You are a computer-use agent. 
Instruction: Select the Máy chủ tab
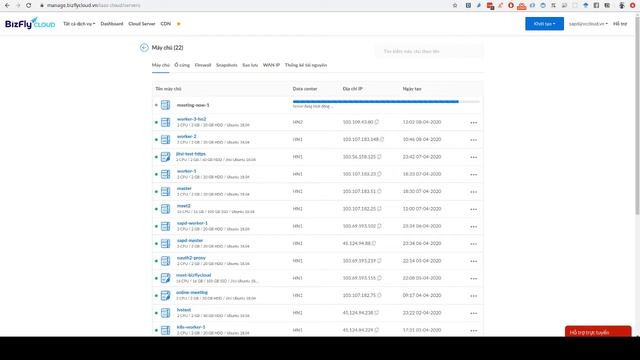point(160,65)
